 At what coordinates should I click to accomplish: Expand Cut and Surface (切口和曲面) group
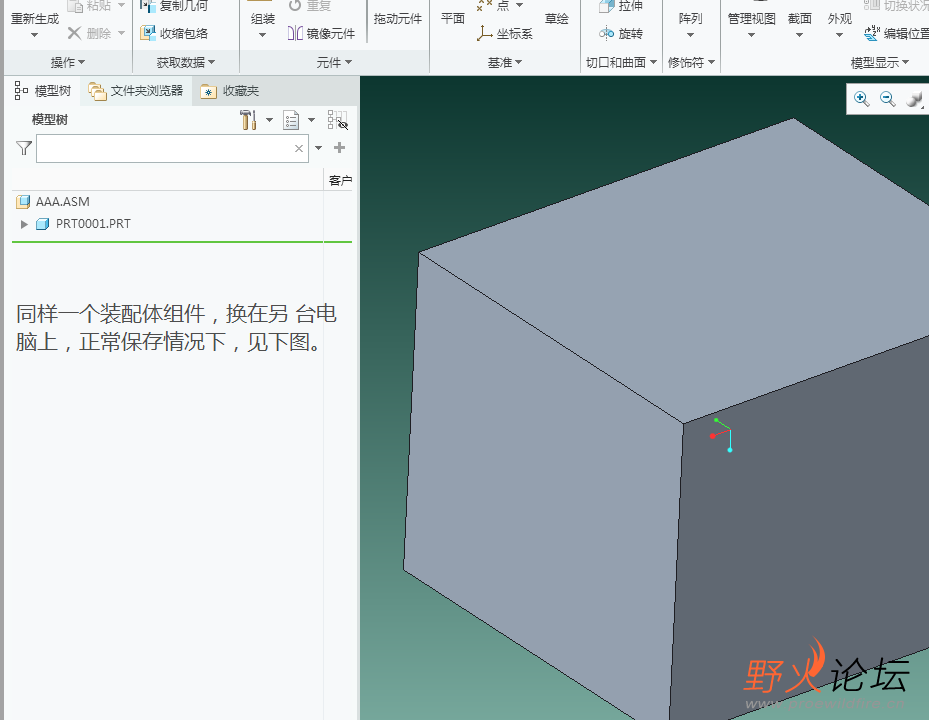tap(621, 62)
